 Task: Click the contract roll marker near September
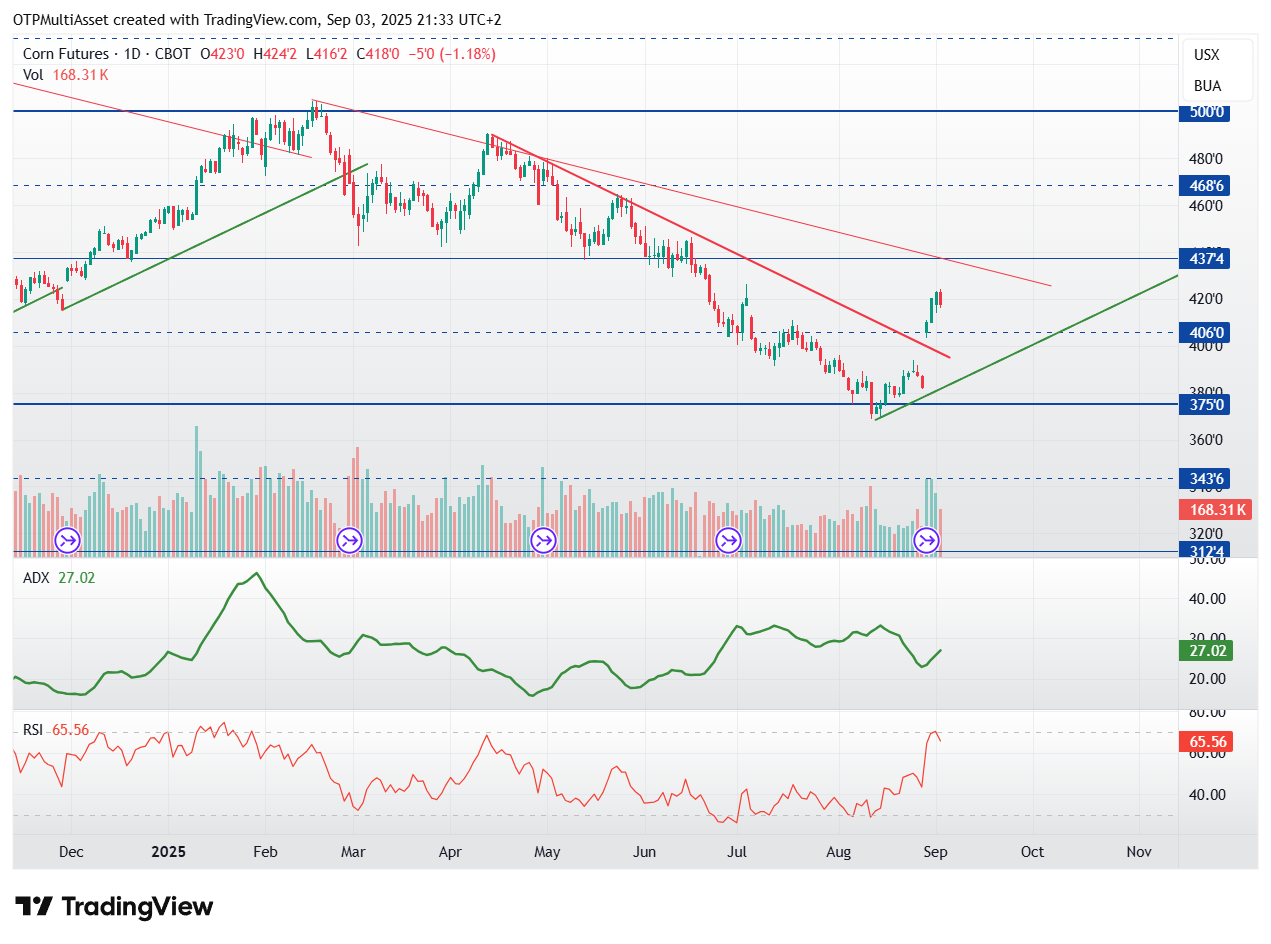tap(927, 541)
